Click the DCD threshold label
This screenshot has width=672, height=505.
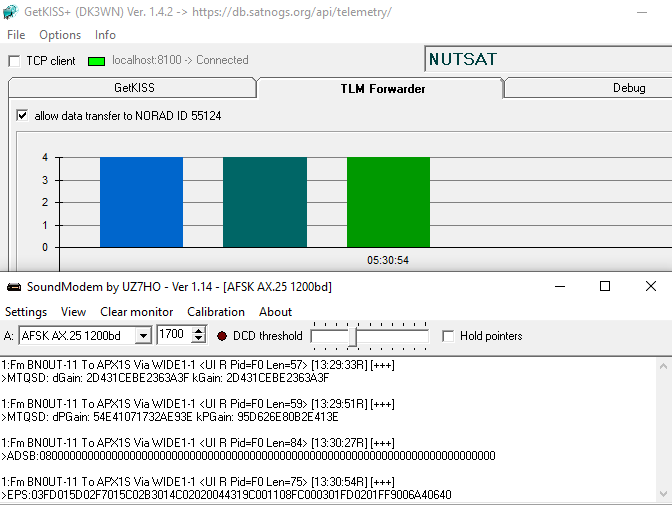click(x=268, y=336)
